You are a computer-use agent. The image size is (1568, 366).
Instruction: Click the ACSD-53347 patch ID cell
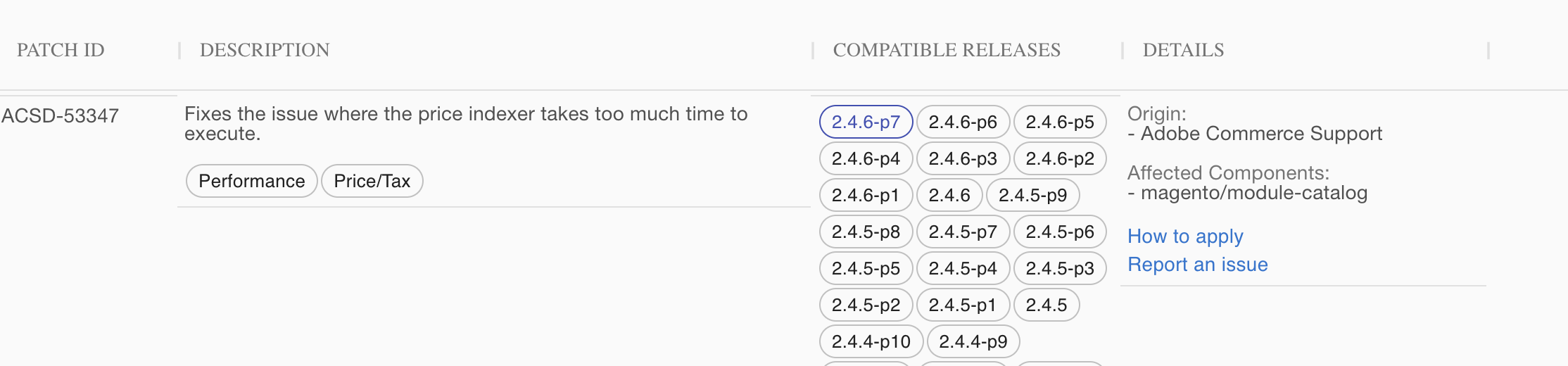coord(61,115)
